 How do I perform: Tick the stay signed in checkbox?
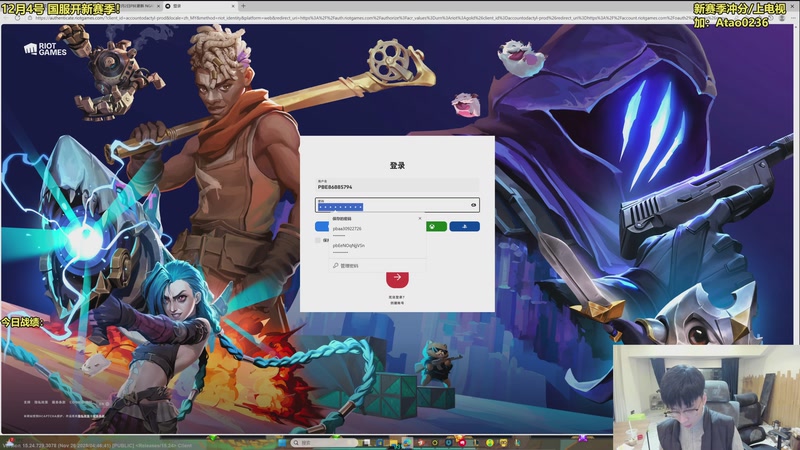(318, 240)
